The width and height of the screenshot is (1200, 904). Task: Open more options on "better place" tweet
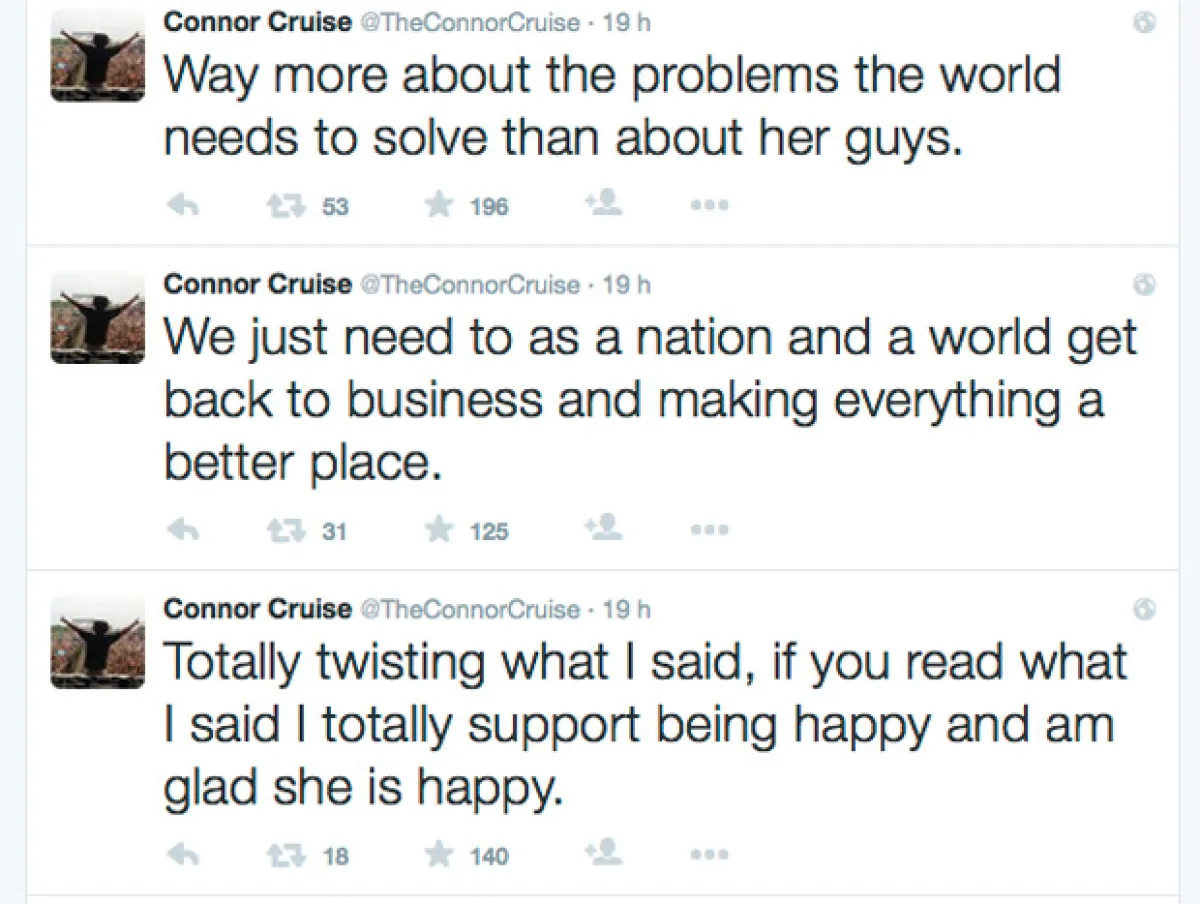(710, 532)
